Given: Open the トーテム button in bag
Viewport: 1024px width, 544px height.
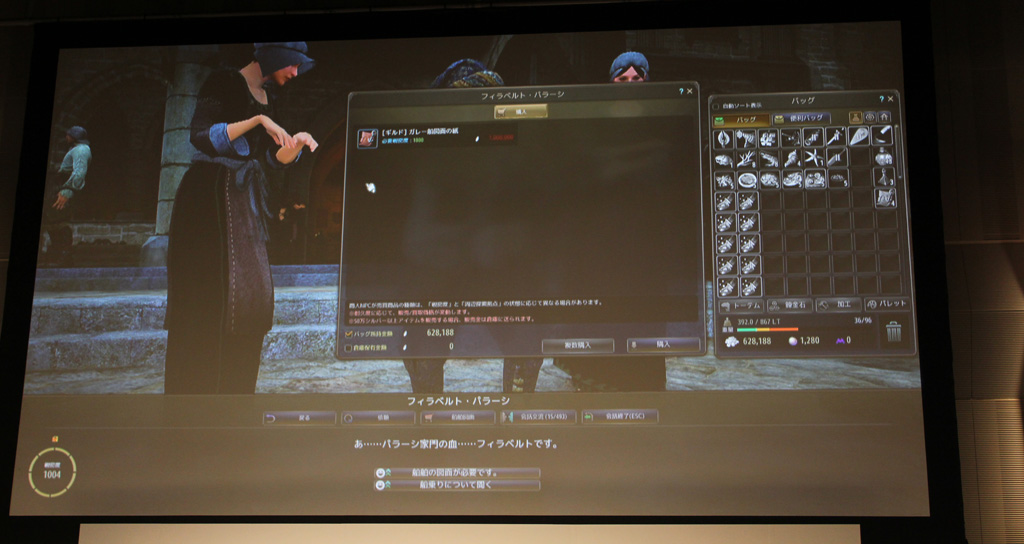Looking at the screenshot, I should (x=741, y=306).
